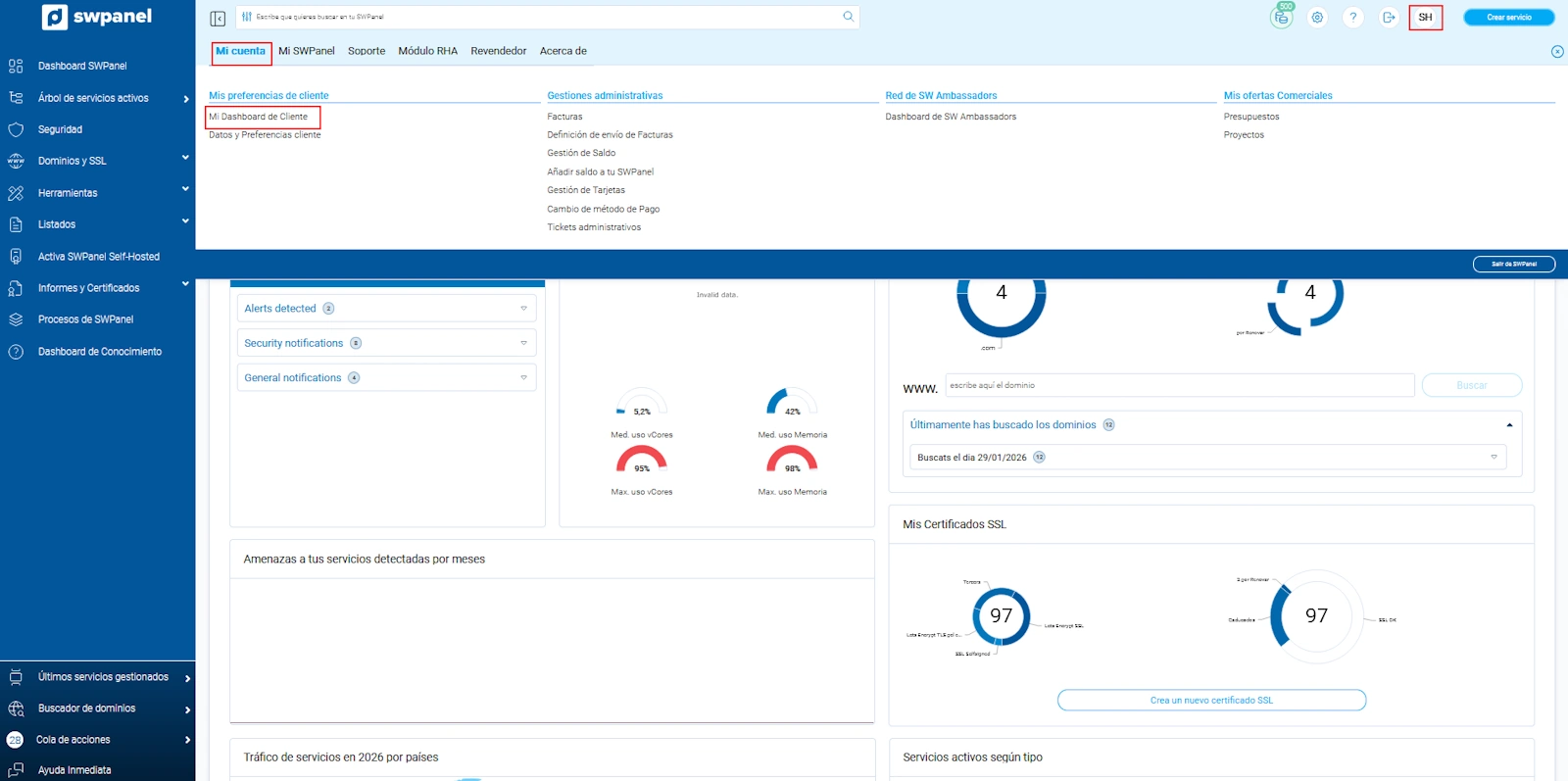Click the search magnifier icon

[849, 17]
